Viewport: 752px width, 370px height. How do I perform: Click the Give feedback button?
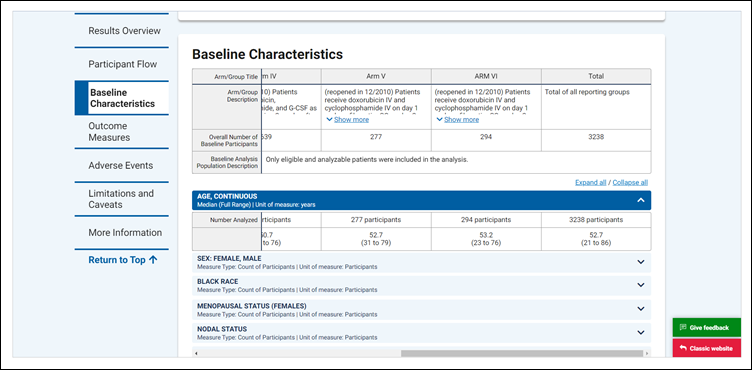706,327
